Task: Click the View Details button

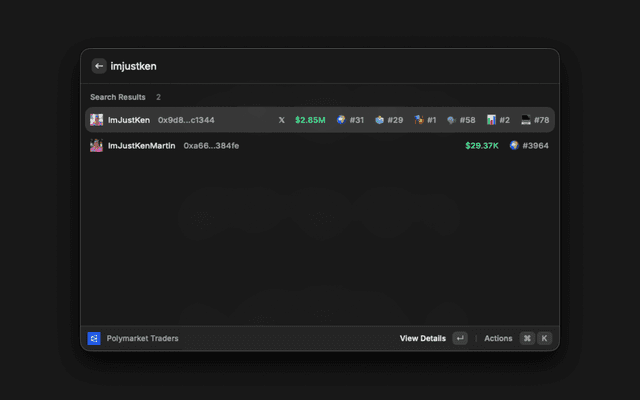Action: coord(423,338)
